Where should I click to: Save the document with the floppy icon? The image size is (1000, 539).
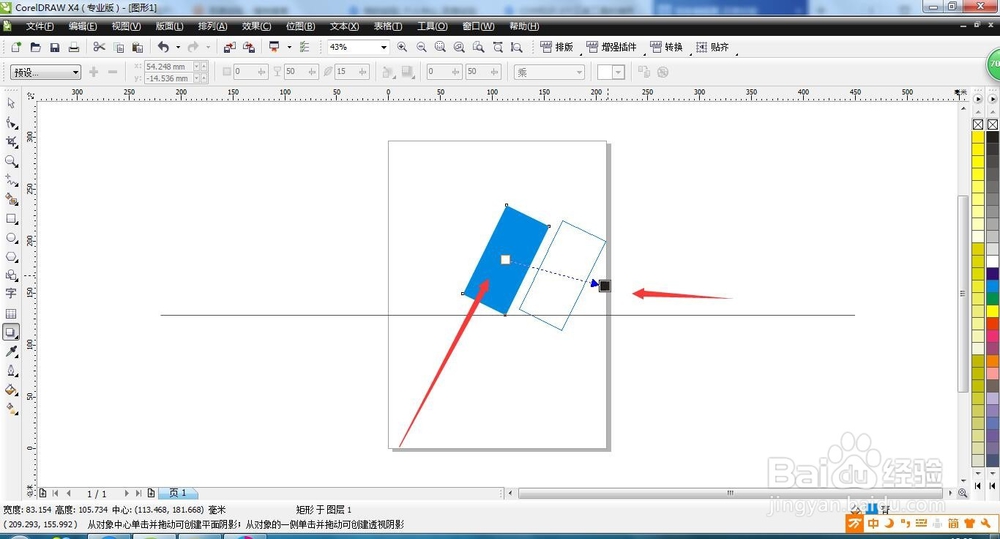55,47
